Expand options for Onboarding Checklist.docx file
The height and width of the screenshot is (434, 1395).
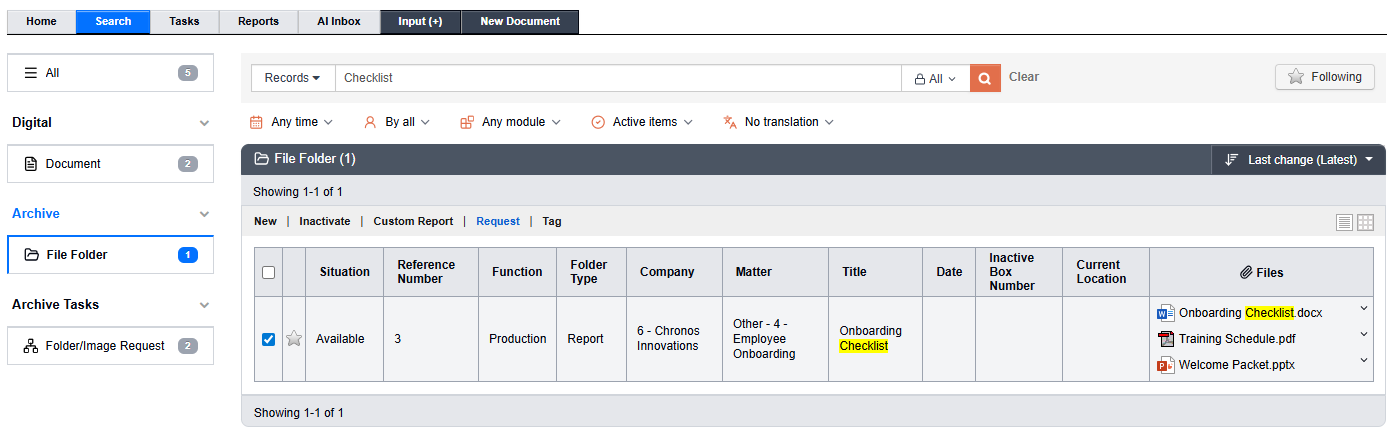[1364, 309]
